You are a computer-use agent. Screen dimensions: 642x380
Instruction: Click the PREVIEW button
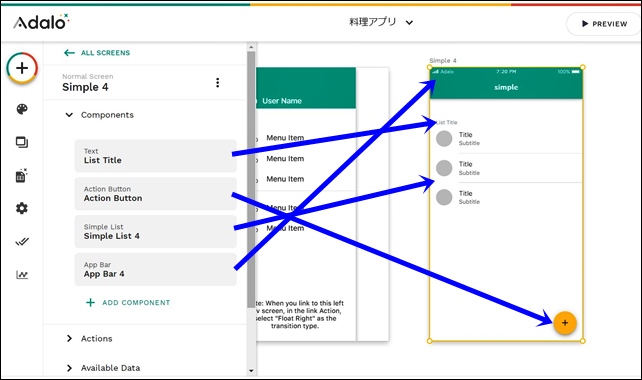click(604, 24)
